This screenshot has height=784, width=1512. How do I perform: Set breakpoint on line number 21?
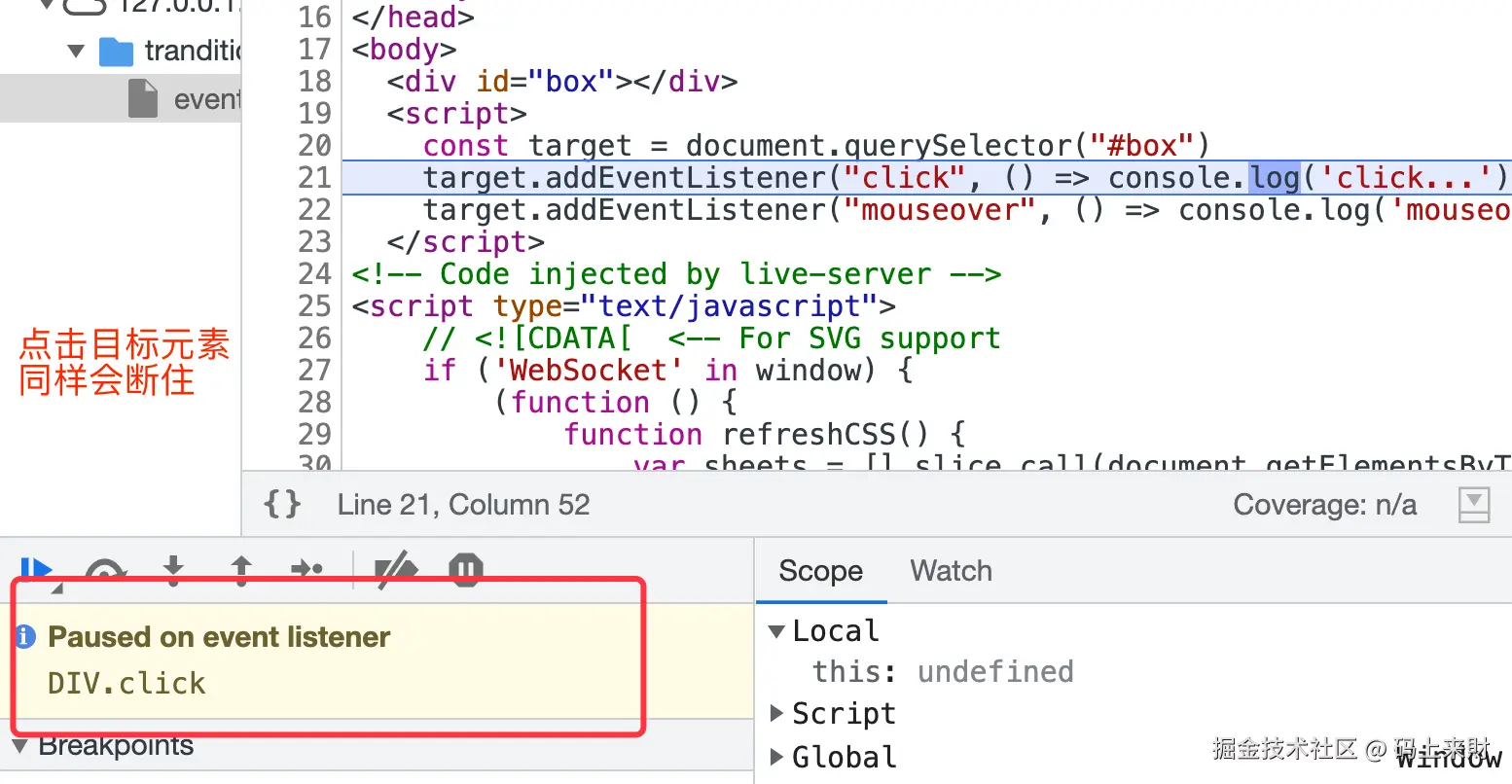click(314, 177)
